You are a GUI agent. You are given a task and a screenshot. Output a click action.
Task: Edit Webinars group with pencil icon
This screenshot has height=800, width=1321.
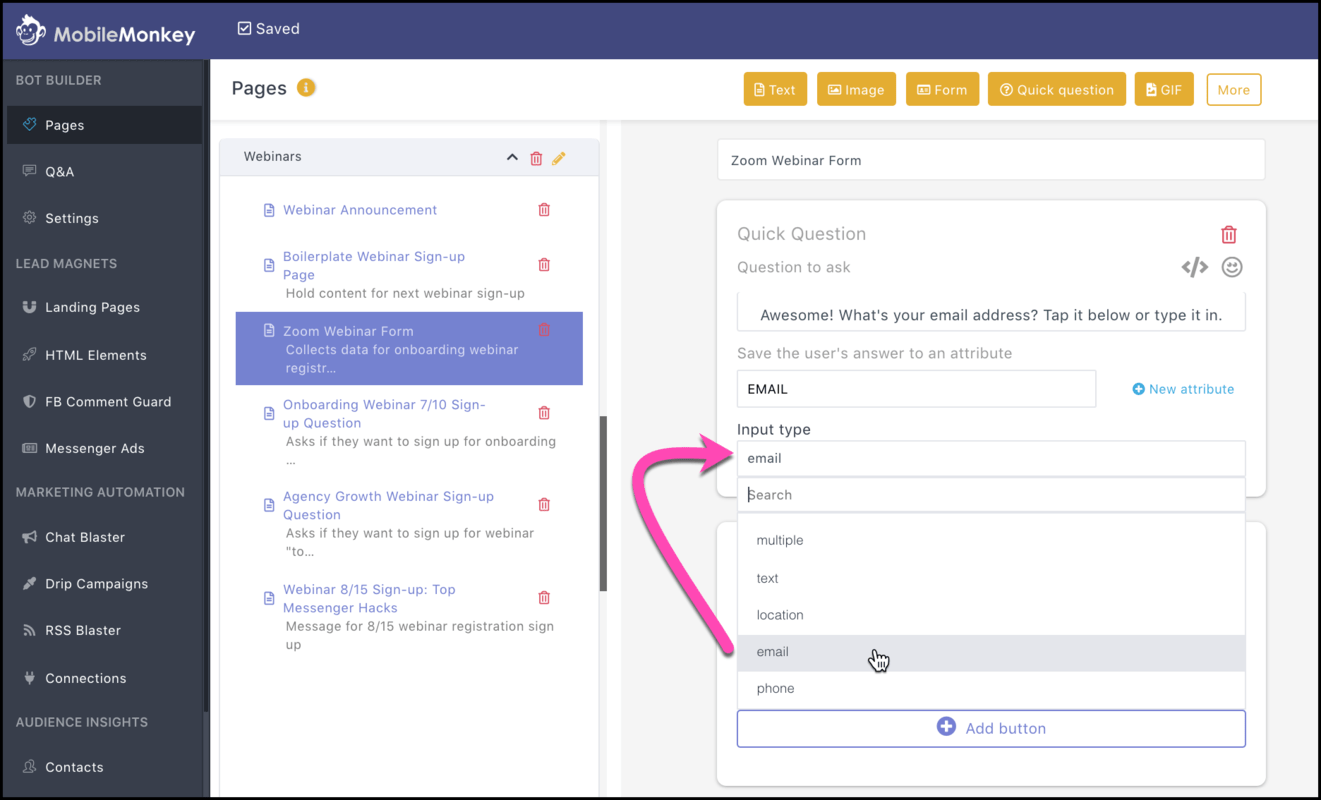click(559, 158)
